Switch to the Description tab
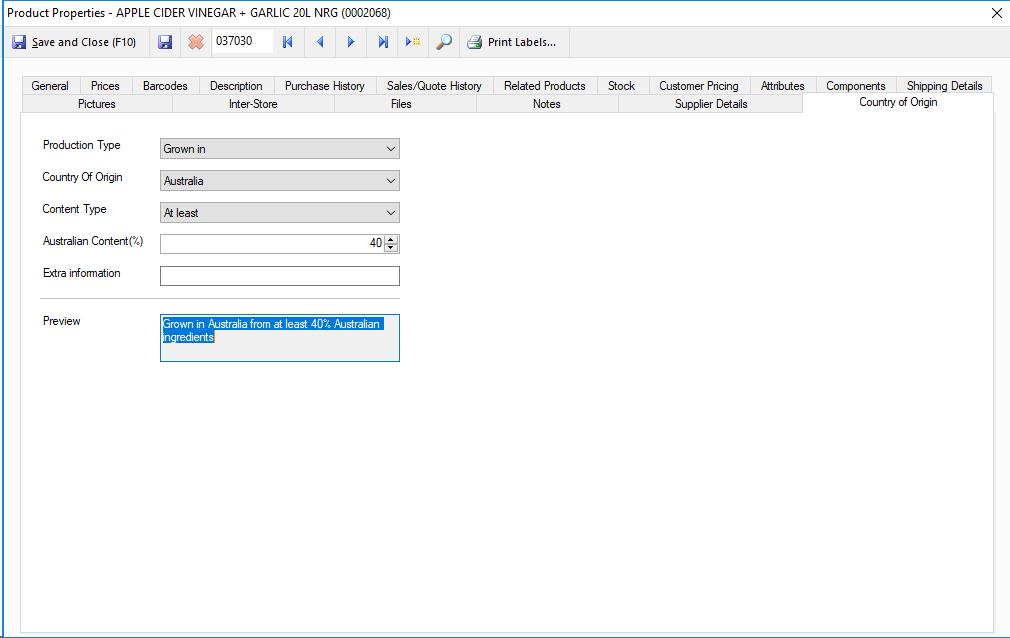 (236, 86)
